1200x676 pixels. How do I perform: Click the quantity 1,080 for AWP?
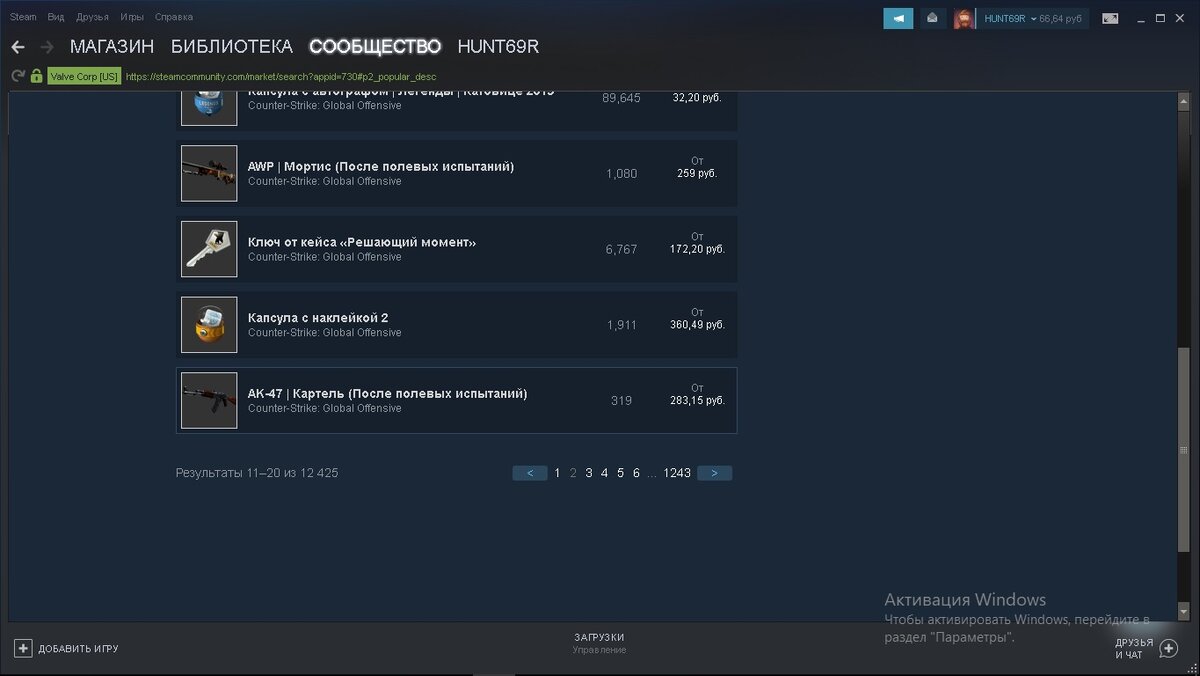pyautogui.click(x=621, y=174)
